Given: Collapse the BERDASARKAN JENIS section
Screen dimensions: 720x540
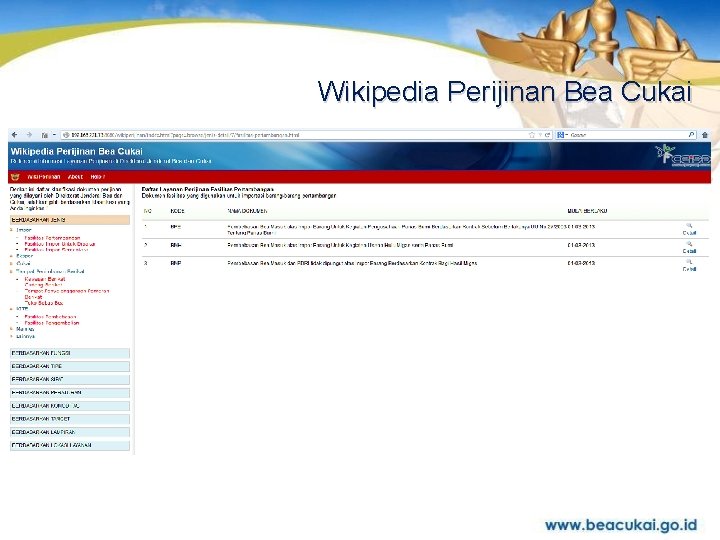Looking at the screenshot, I should (x=70, y=220).
